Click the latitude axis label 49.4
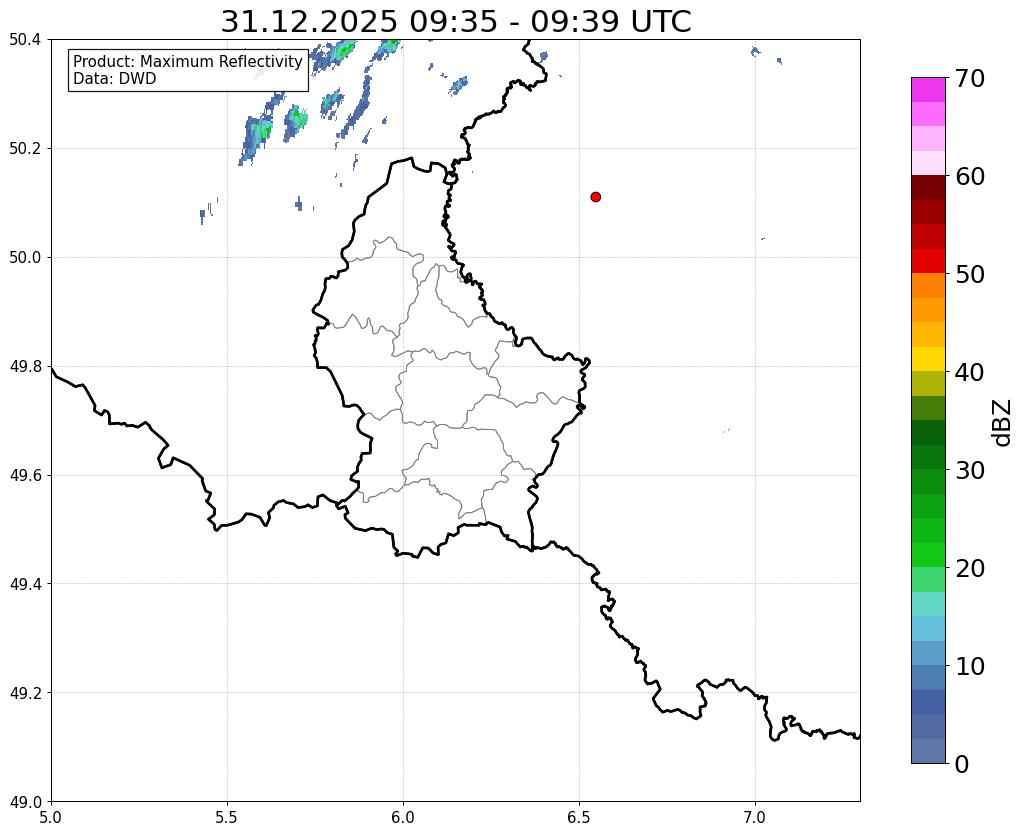Image resolution: width=1023 pixels, height=834 pixels. pos(25,584)
